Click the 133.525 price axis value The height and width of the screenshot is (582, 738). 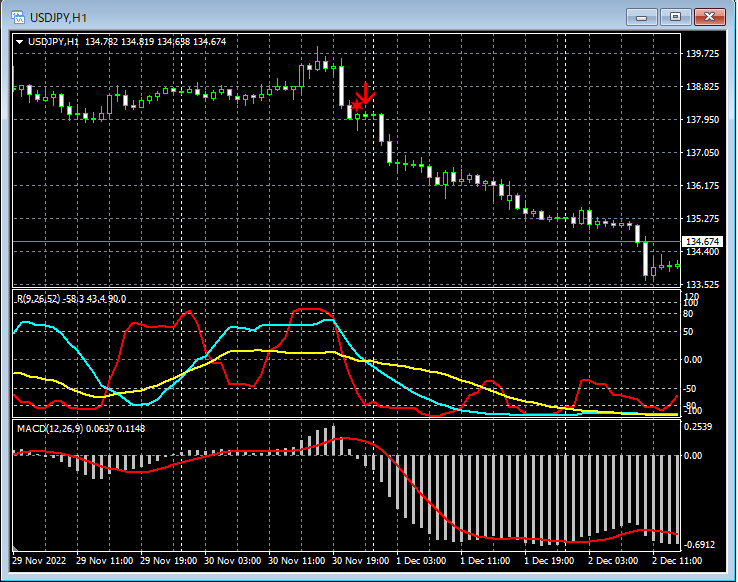pos(702,284)
